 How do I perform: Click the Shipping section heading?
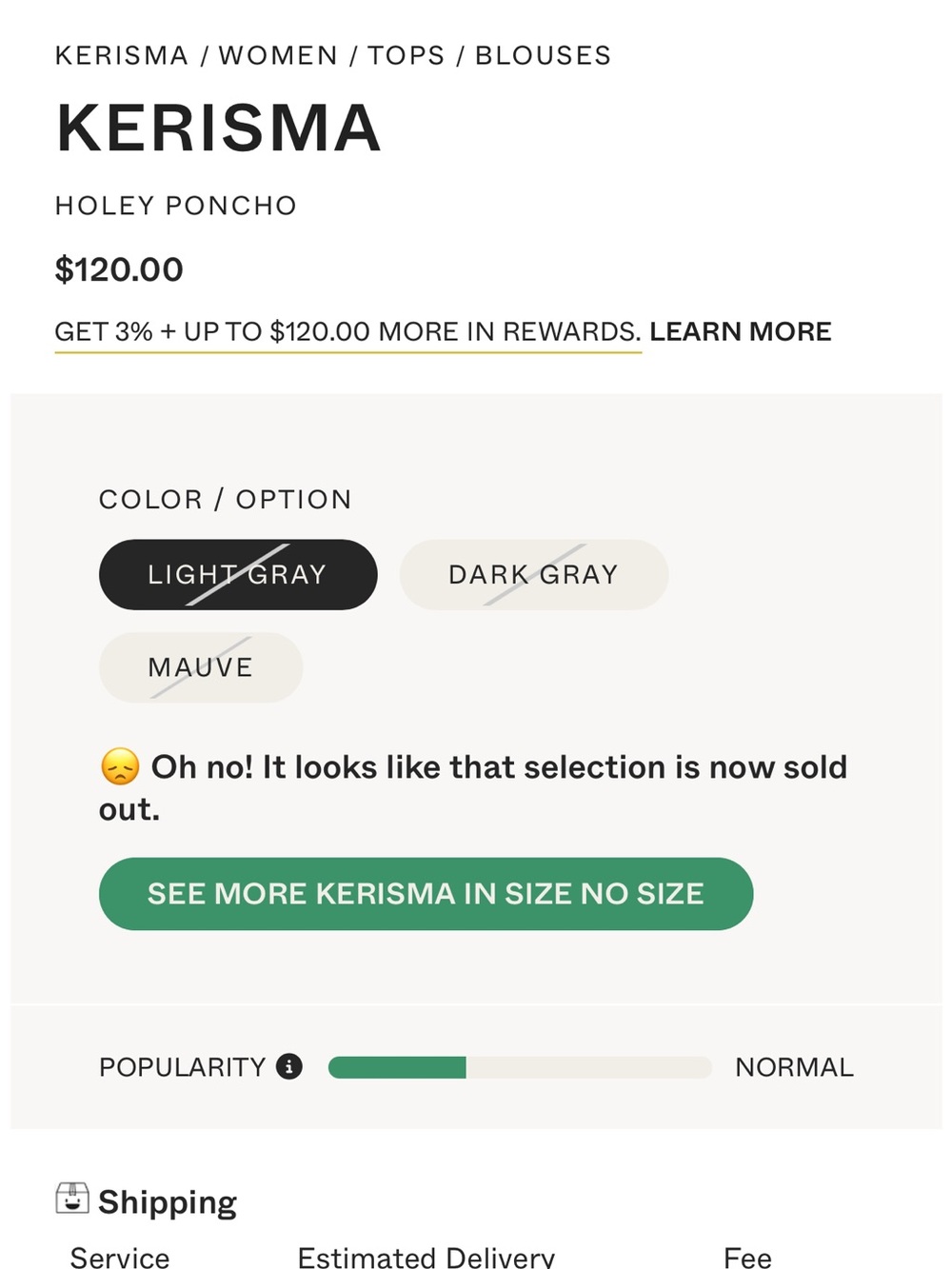168,1201
